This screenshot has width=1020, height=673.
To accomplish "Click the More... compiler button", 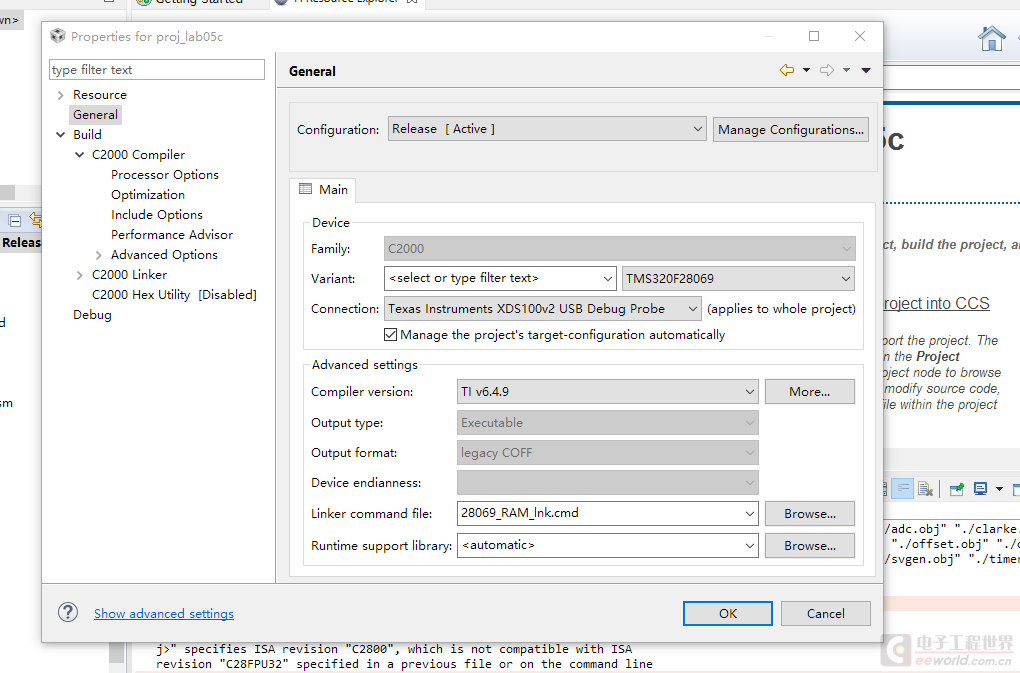I will [809, 391].
